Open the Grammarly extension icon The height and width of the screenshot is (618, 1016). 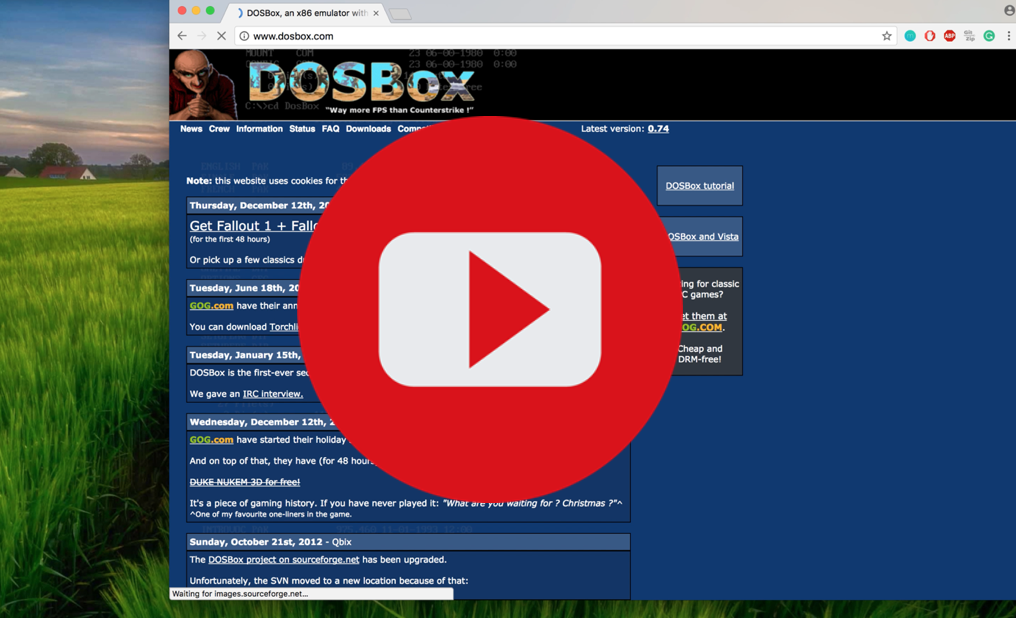coord(989,36)
